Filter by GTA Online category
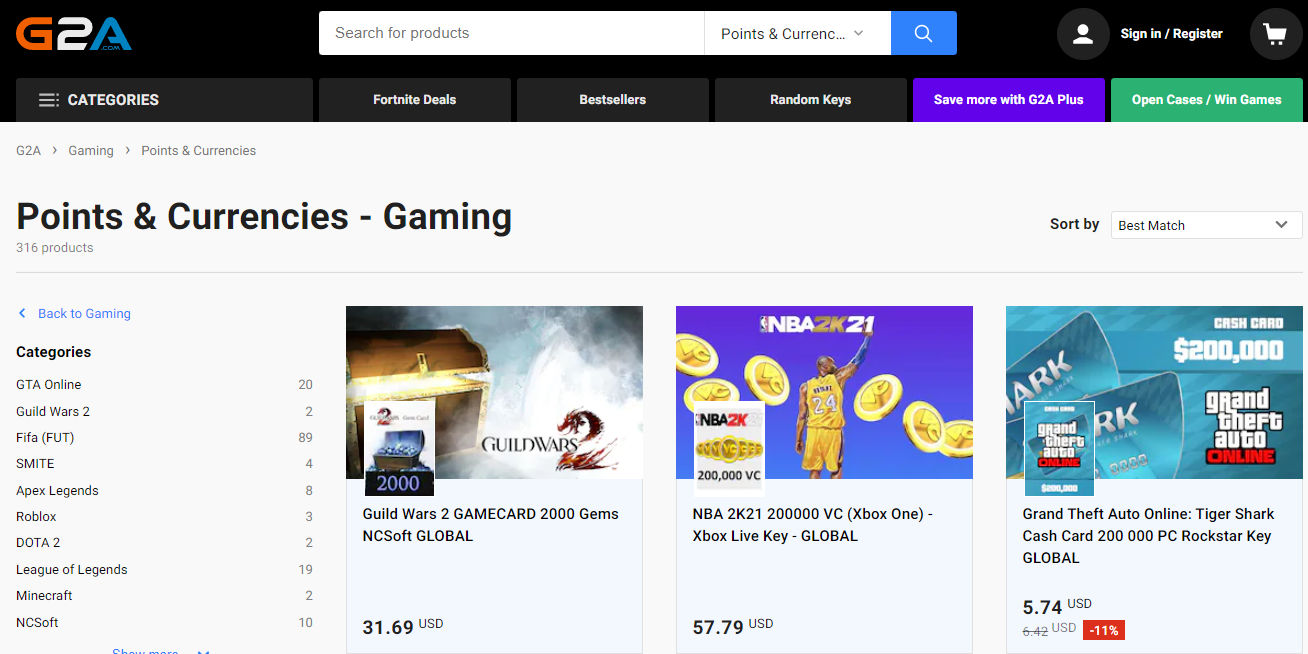1308x654 pixels. (164, 385)
